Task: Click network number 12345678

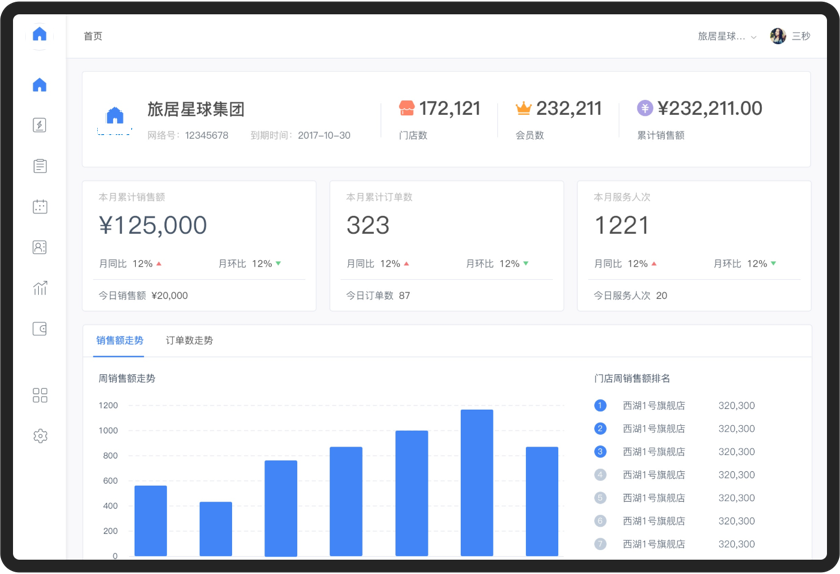Action: tap(207, 136)
